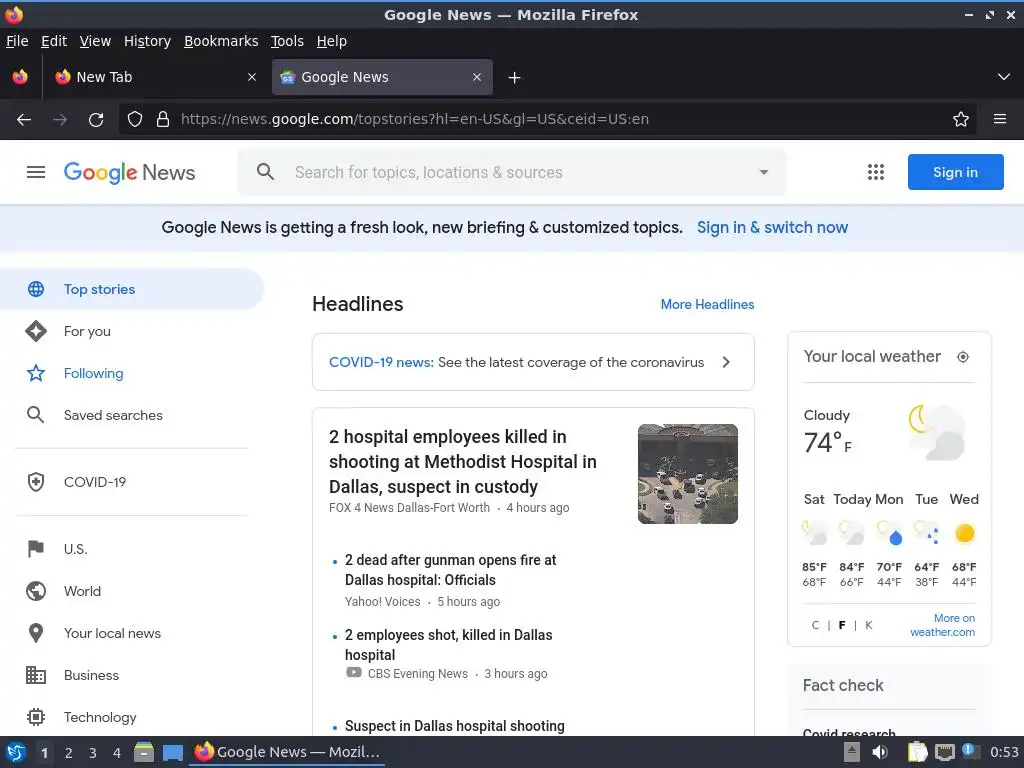The image size is (1024, 768).
Task: Open the File menu
Action: tap(17, 41)
